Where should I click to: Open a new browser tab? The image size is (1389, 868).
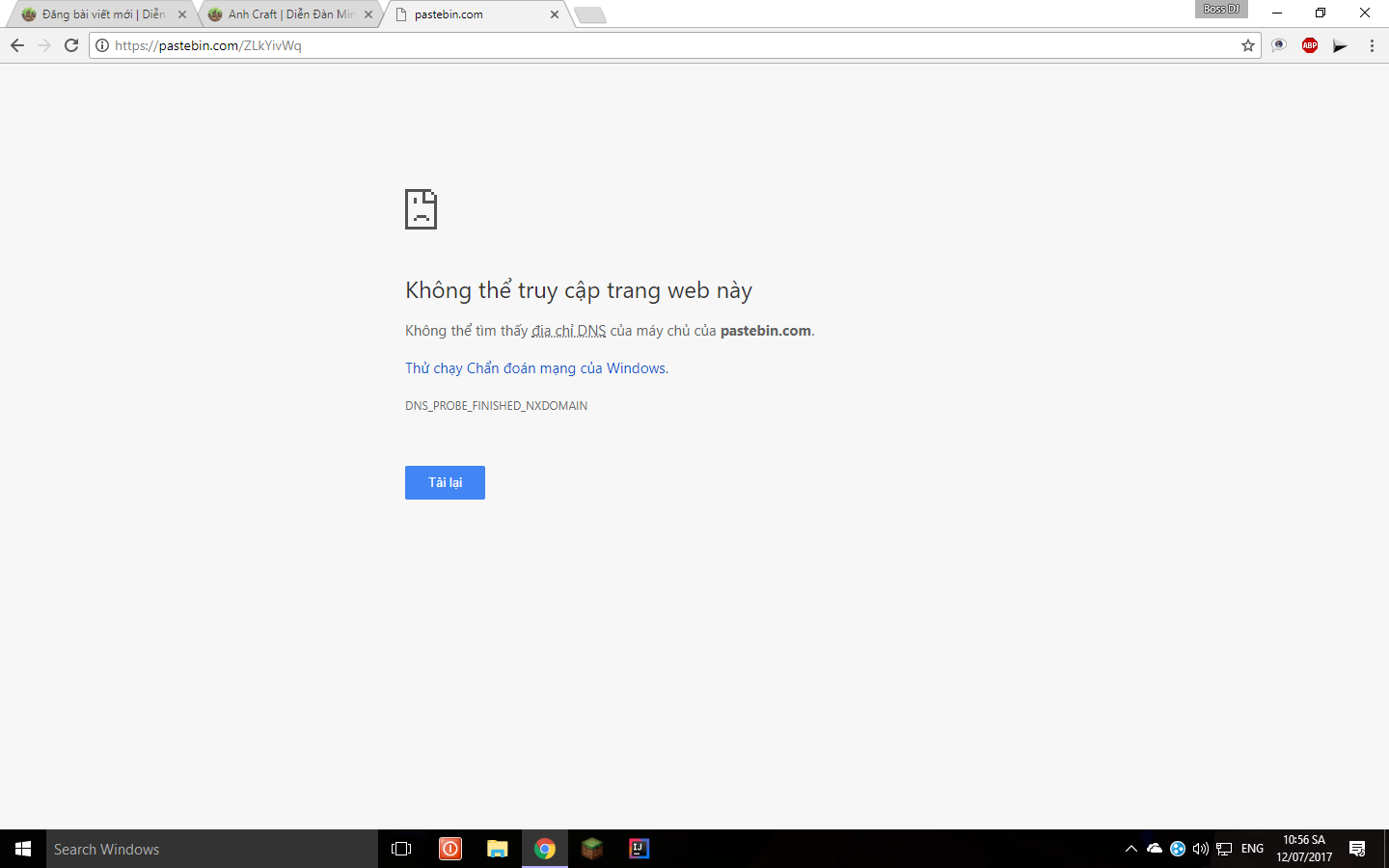[x=589, y=14]
